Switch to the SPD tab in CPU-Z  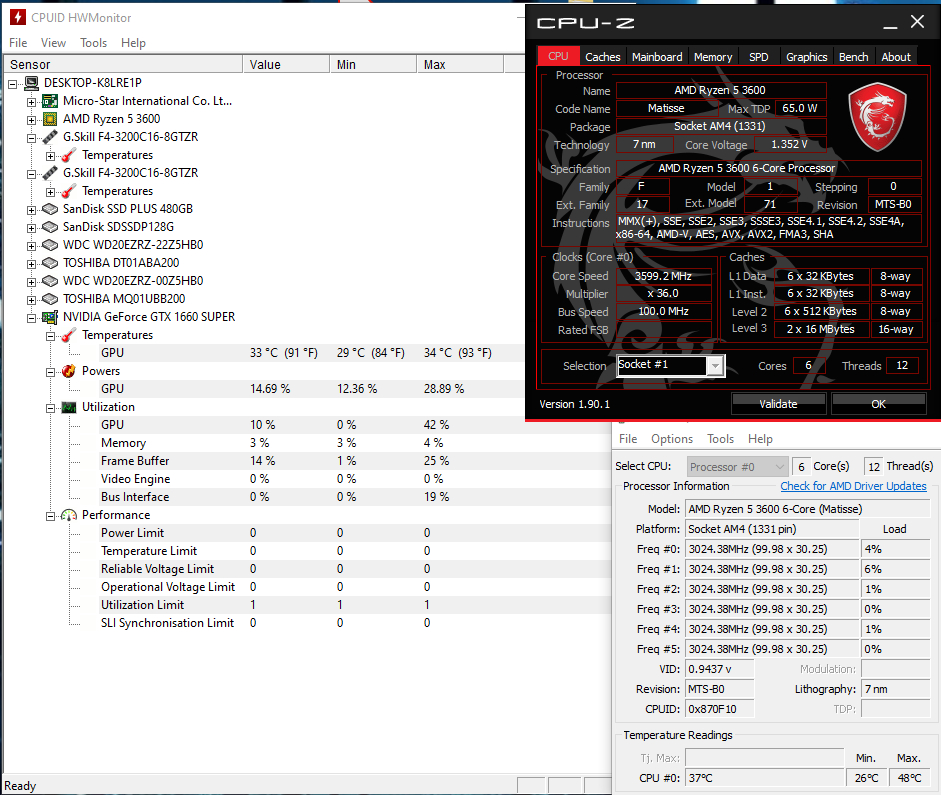click(x=759, y=56)
